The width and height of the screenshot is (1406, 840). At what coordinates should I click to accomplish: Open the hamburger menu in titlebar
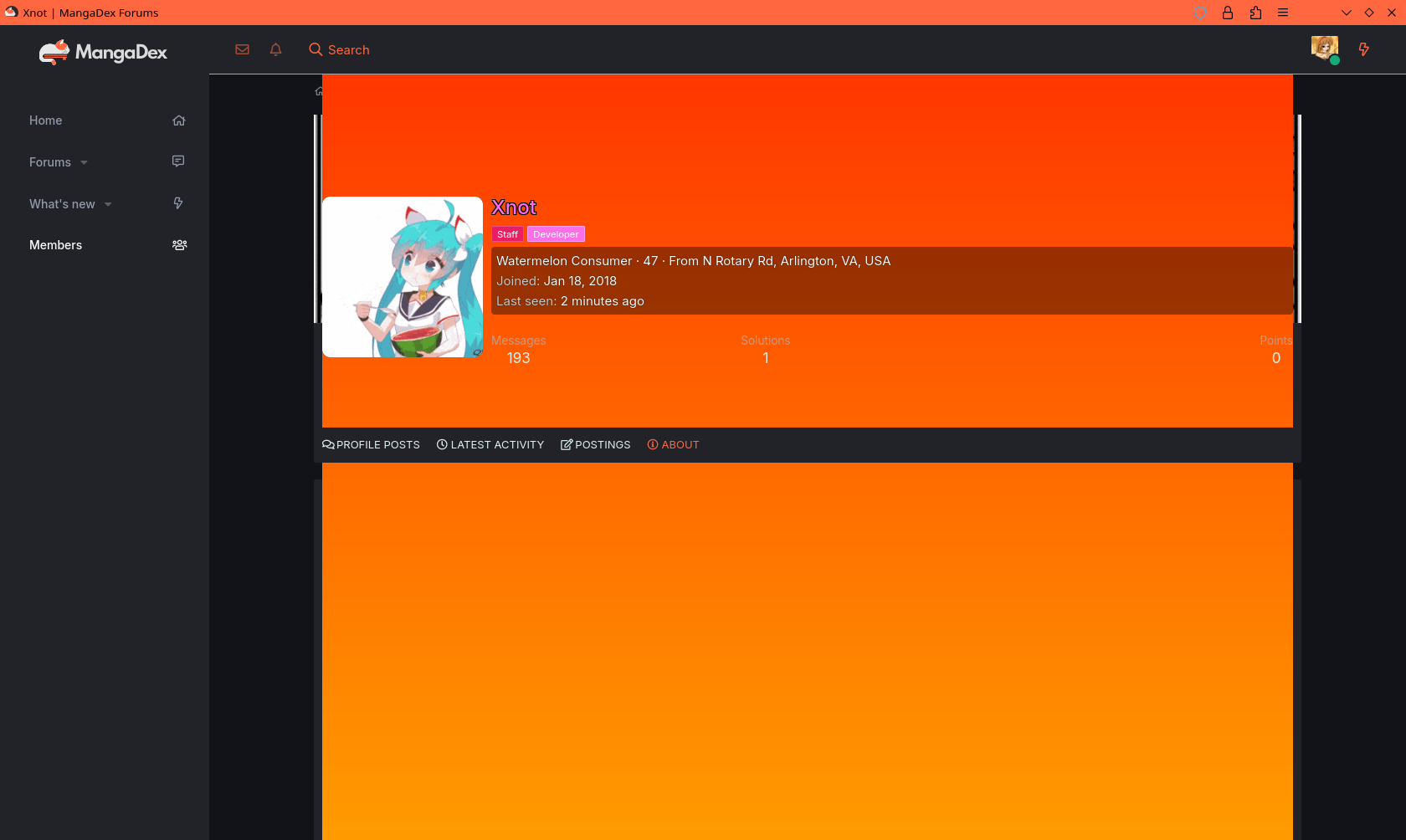coord(1283,13)
